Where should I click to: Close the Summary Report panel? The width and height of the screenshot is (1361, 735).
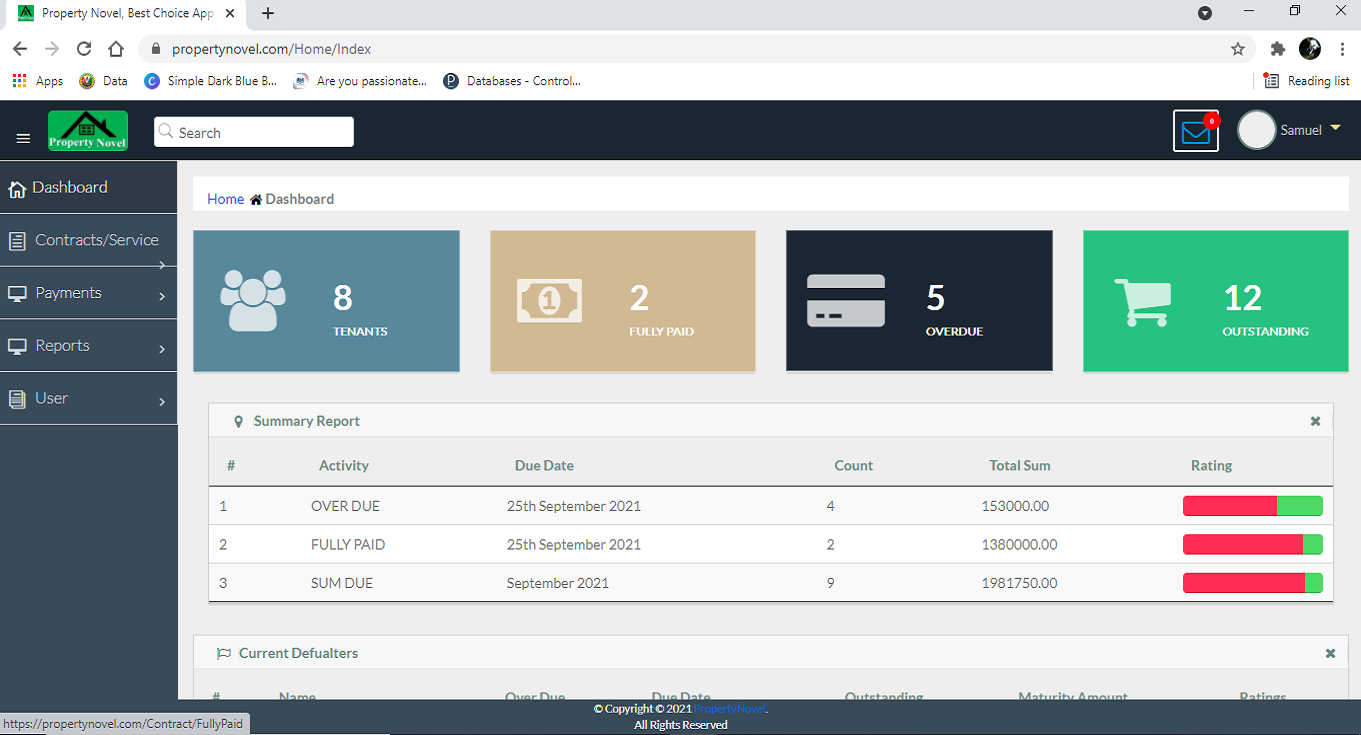click(1315, 422)
